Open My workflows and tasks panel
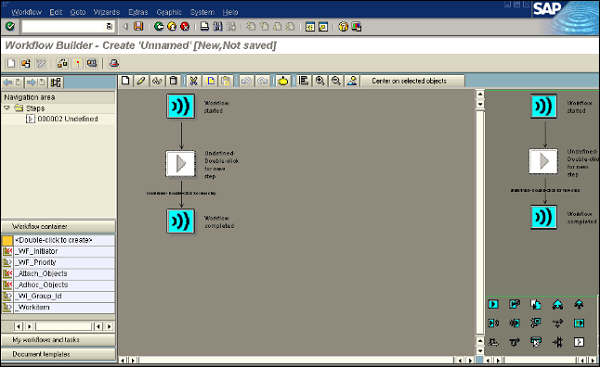The height and width of the screenshot is (367, 600). (59, 340)
